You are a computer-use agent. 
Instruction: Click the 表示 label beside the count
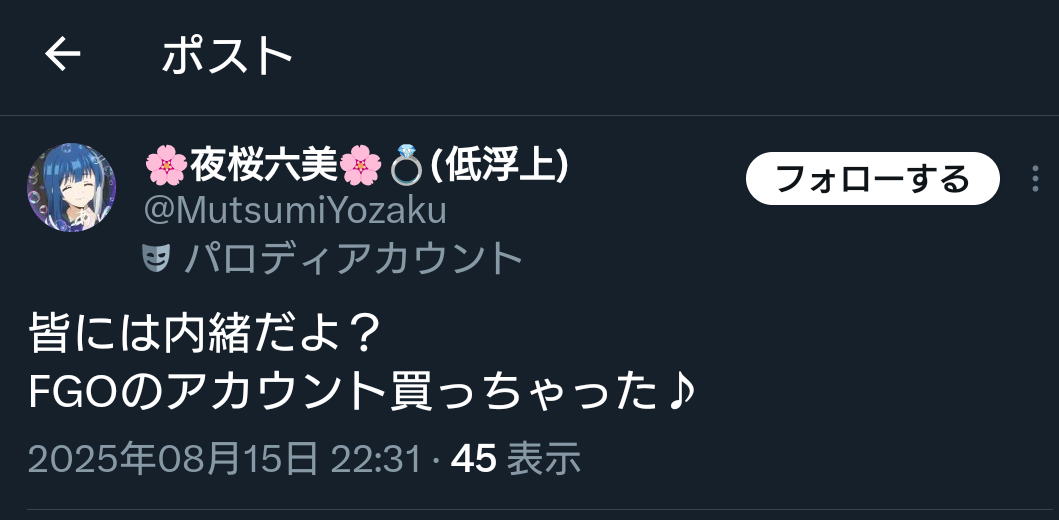pos(544,459)
